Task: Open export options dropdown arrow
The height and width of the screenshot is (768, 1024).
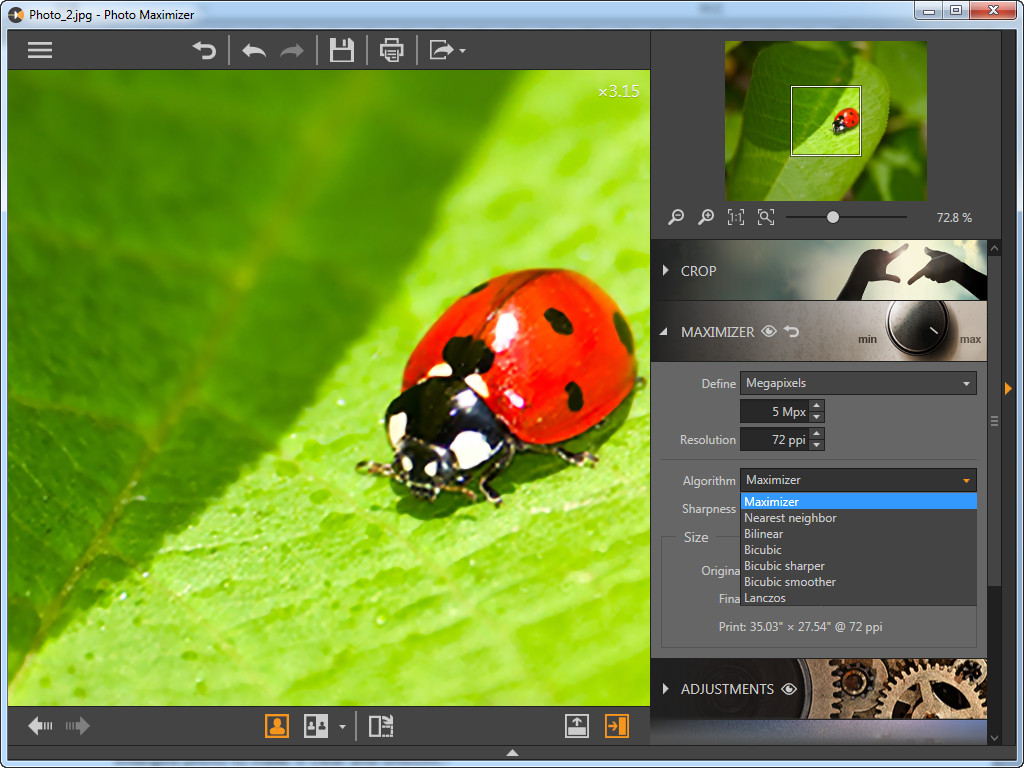Action: pos(462,51)
